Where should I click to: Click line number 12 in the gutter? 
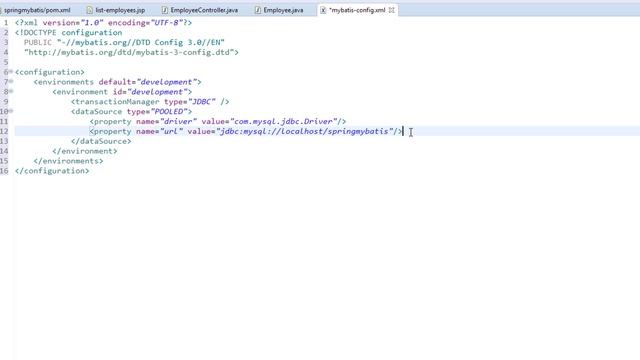click(4, 131)
